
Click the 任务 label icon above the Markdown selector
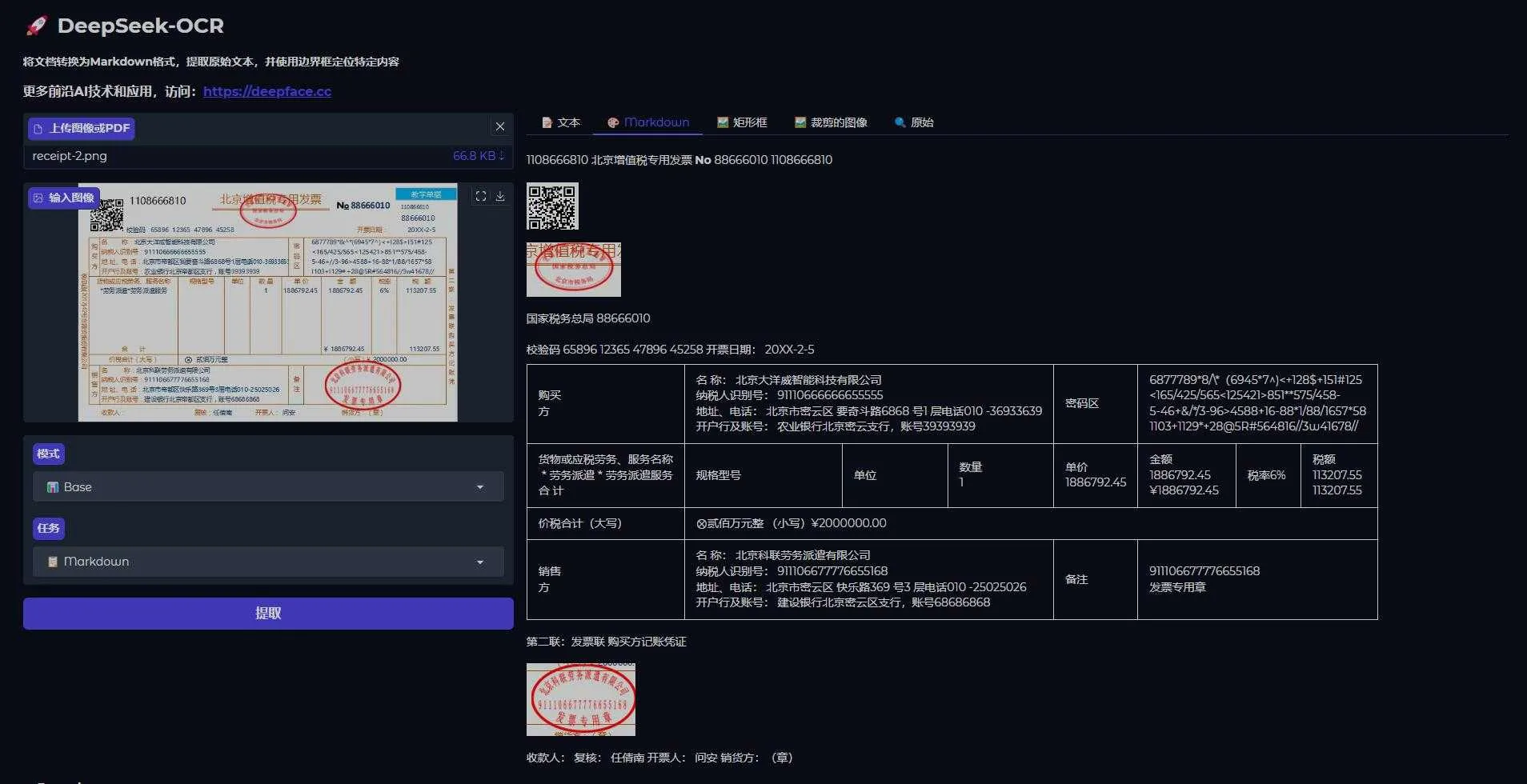click(x=48, y=528)
